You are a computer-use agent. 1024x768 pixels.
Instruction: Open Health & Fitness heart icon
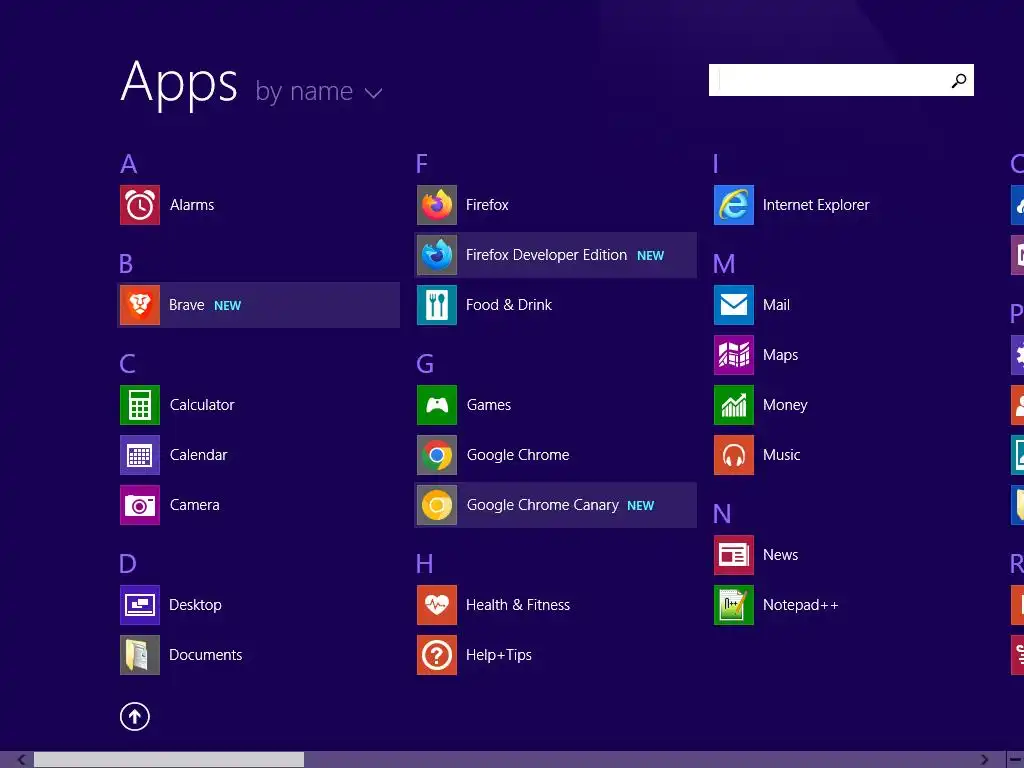tap(437, 605)
